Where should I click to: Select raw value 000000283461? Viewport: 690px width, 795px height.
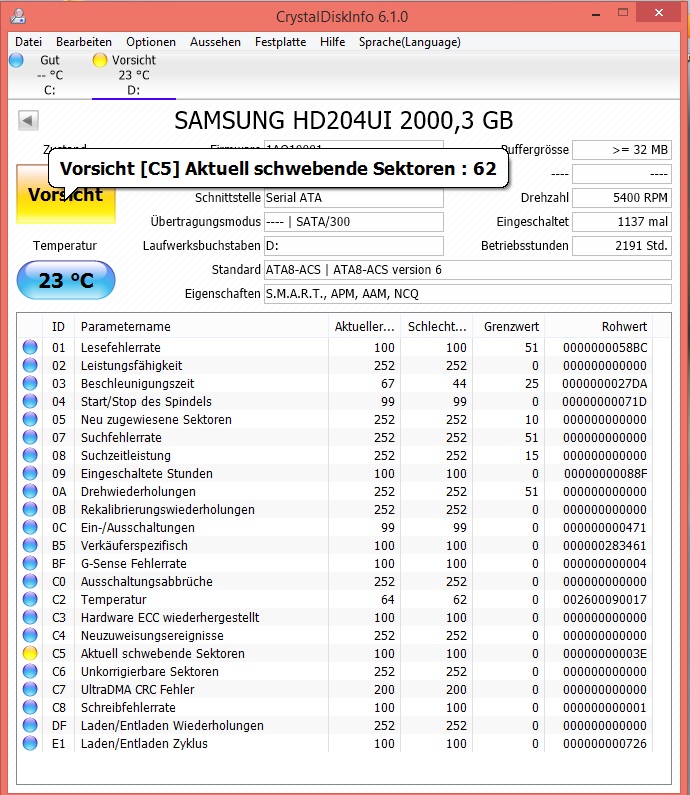click(x=605, y=546)
